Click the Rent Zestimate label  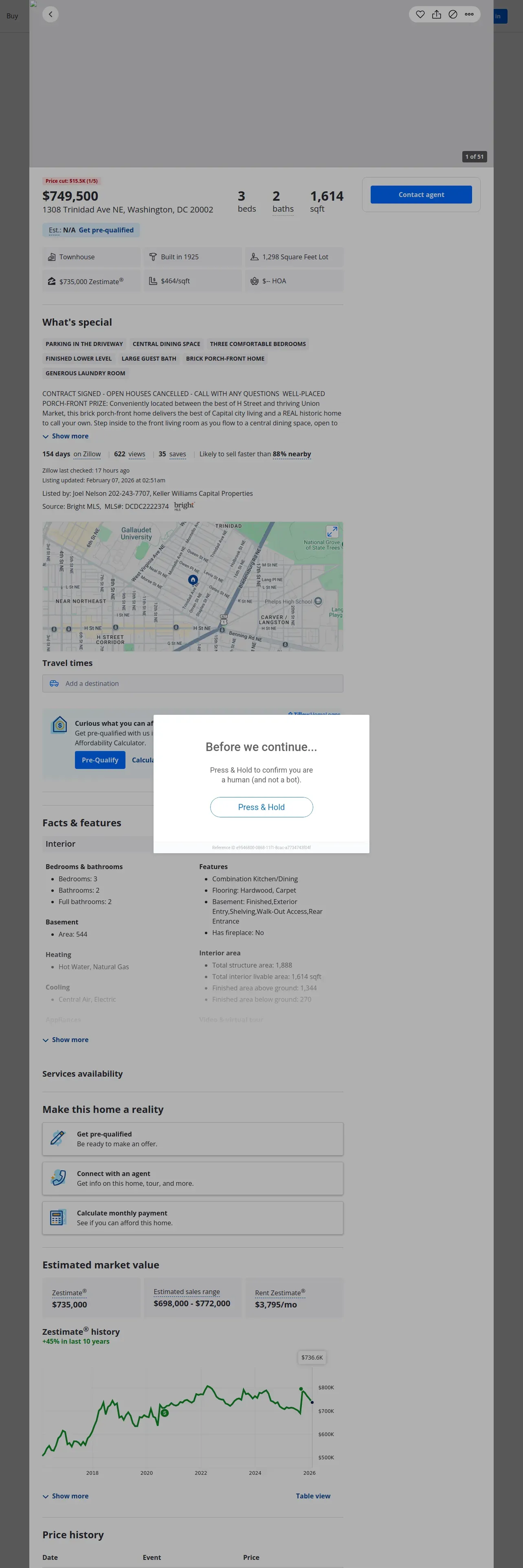click(x=280, y=1293)
